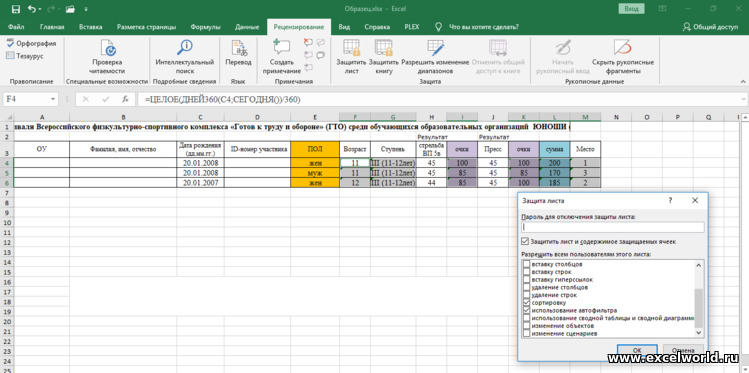749x373 pixels.
Task: Click the password field for sheet protection
Action: [x=613, y=227]
